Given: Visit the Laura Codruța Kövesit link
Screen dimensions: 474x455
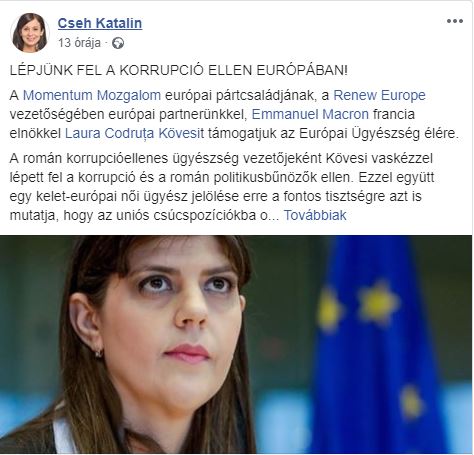Looking at the screenshot, I should tap(134, 133).
